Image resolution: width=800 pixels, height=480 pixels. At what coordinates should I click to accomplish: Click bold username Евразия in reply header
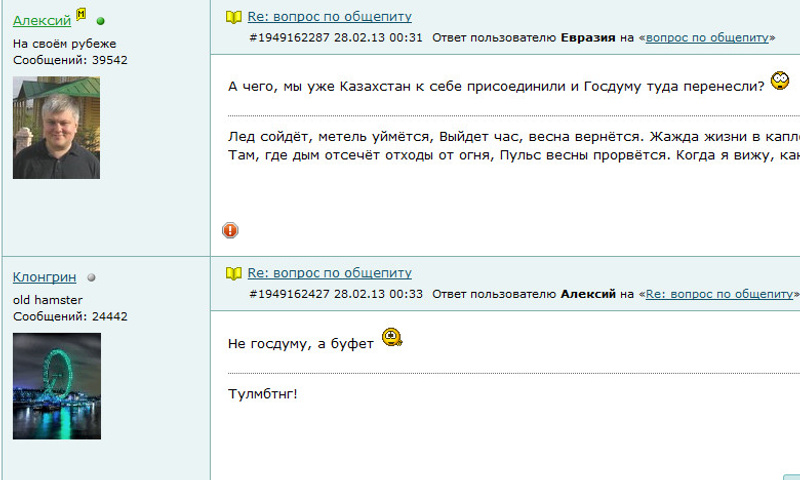[588, 38]
